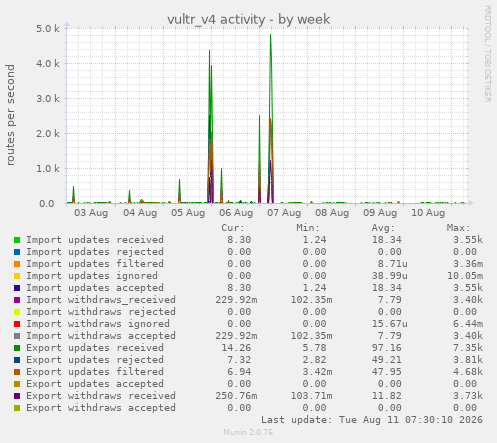
Task: Click the '10 Aug' x-axis label
Action: pyautogui.click(x=428, y=213)
